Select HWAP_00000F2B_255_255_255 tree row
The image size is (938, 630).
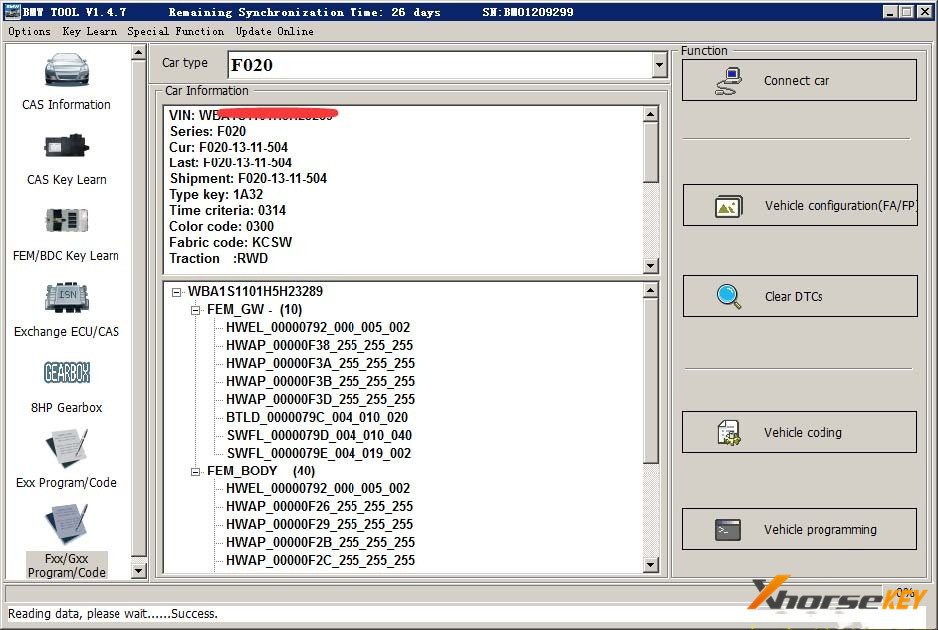click(x=320, y=542)
